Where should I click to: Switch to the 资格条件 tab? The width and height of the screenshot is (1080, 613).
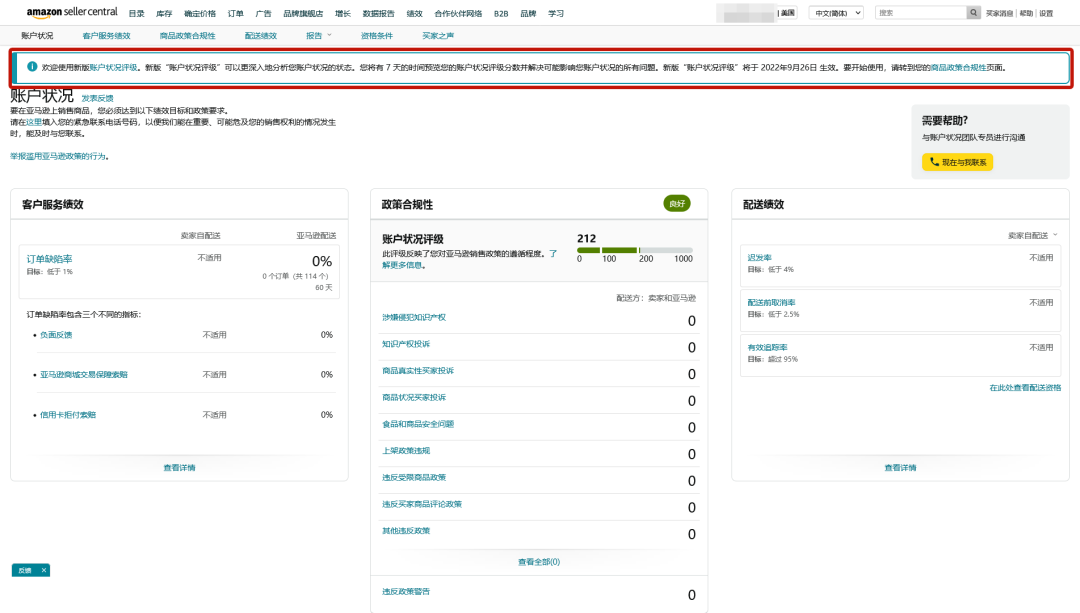coord(377,36)
